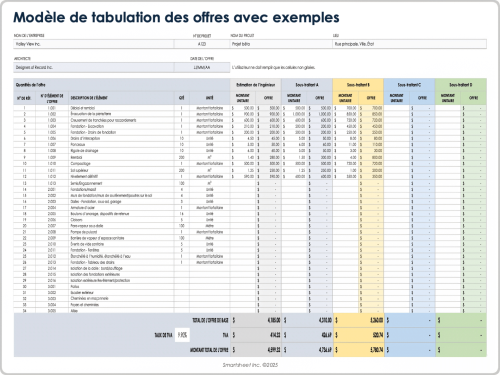
Task: Click Sous-traitant A total bid amount cell
Action: pos(307,350)
